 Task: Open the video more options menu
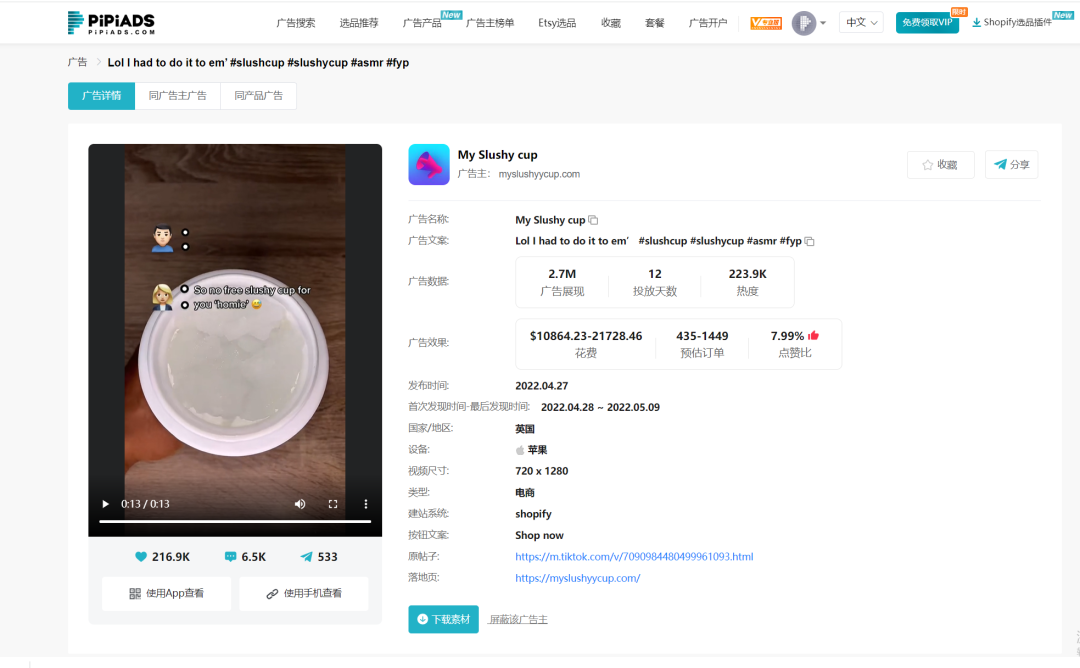[366, 504]
